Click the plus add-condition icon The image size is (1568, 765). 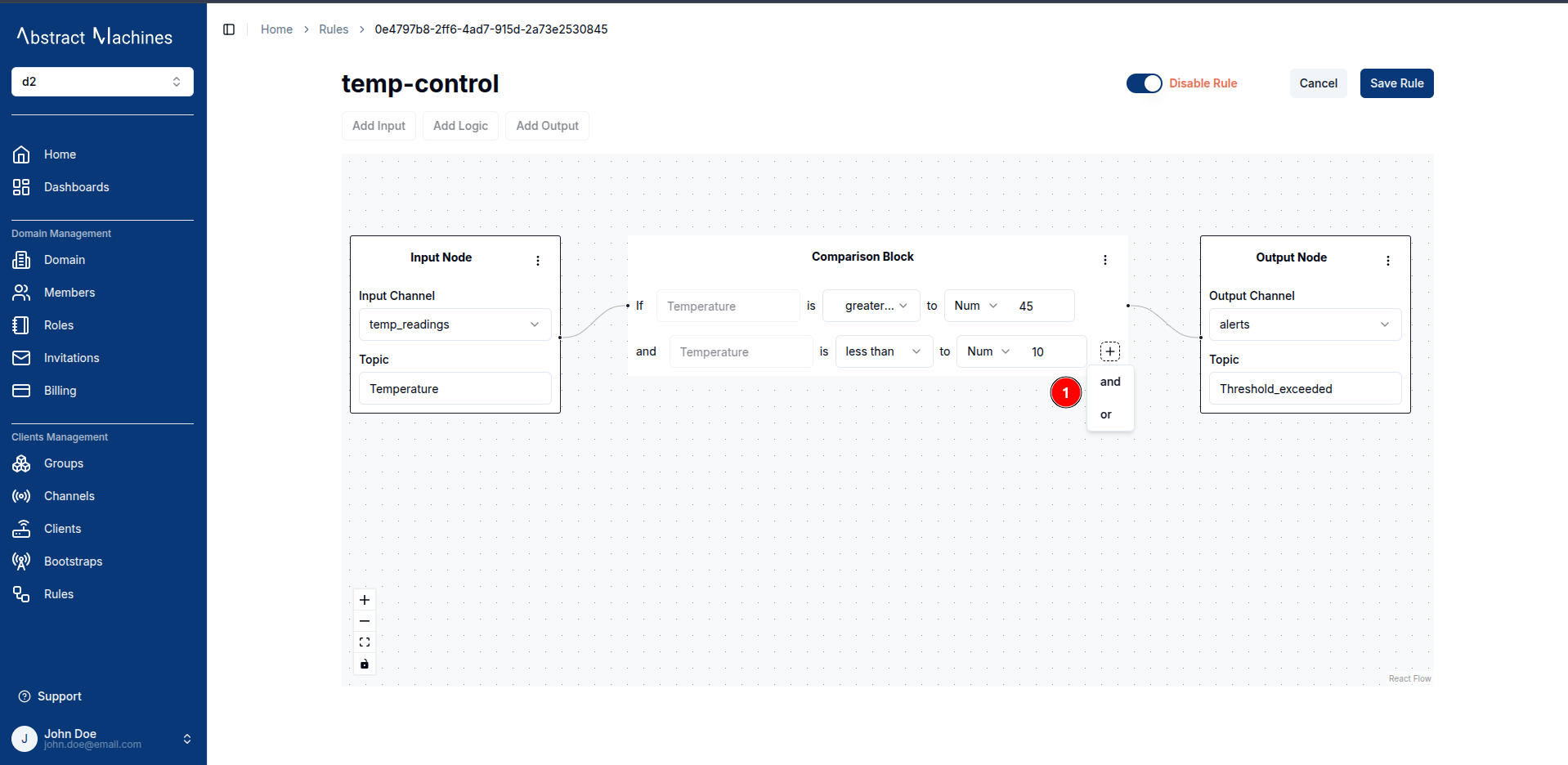pos(1110,351)
